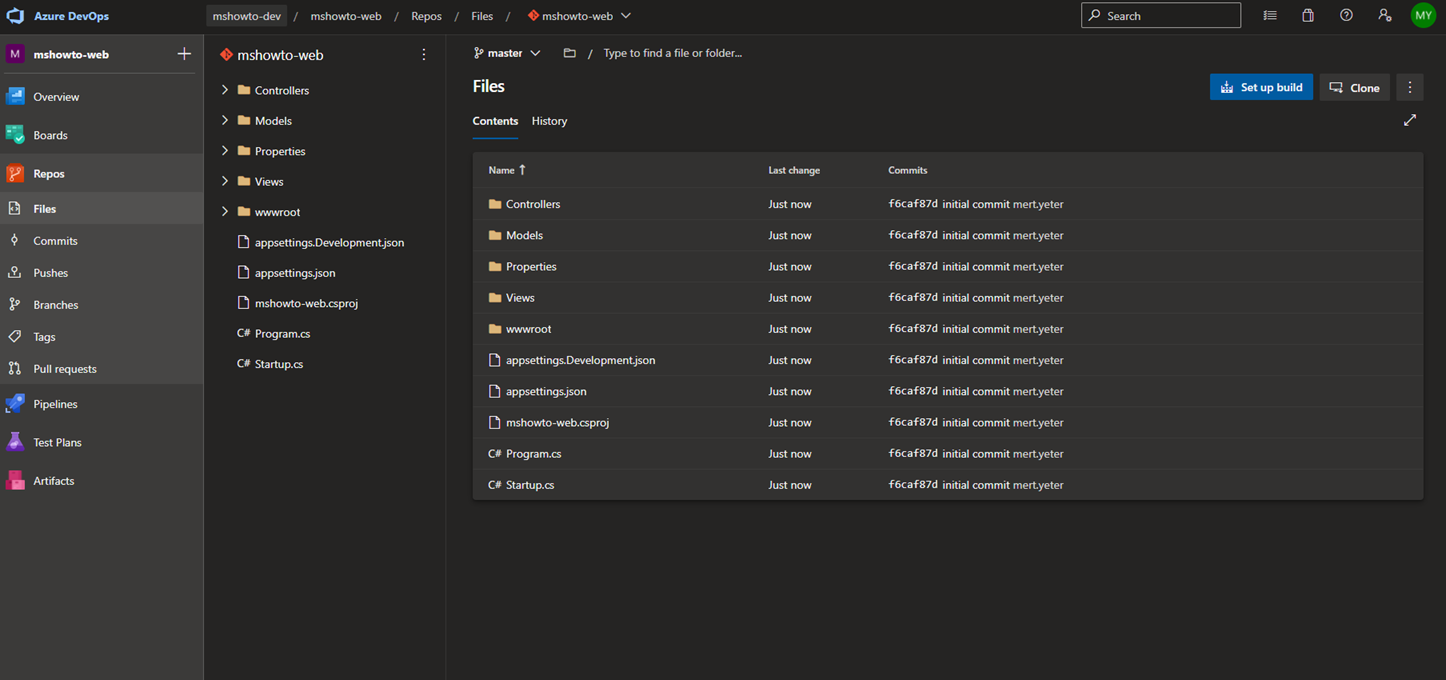The height and width of the screenshot is (680, 1446).
Task: Click the Azure DevOps logo icon
Action: tap(15, 16)
